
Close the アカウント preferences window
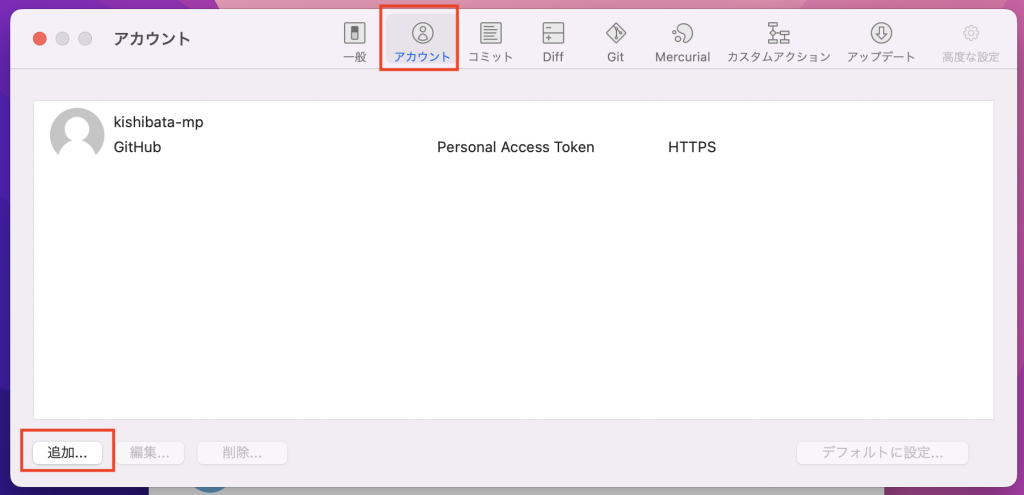(x=40, y=39)
